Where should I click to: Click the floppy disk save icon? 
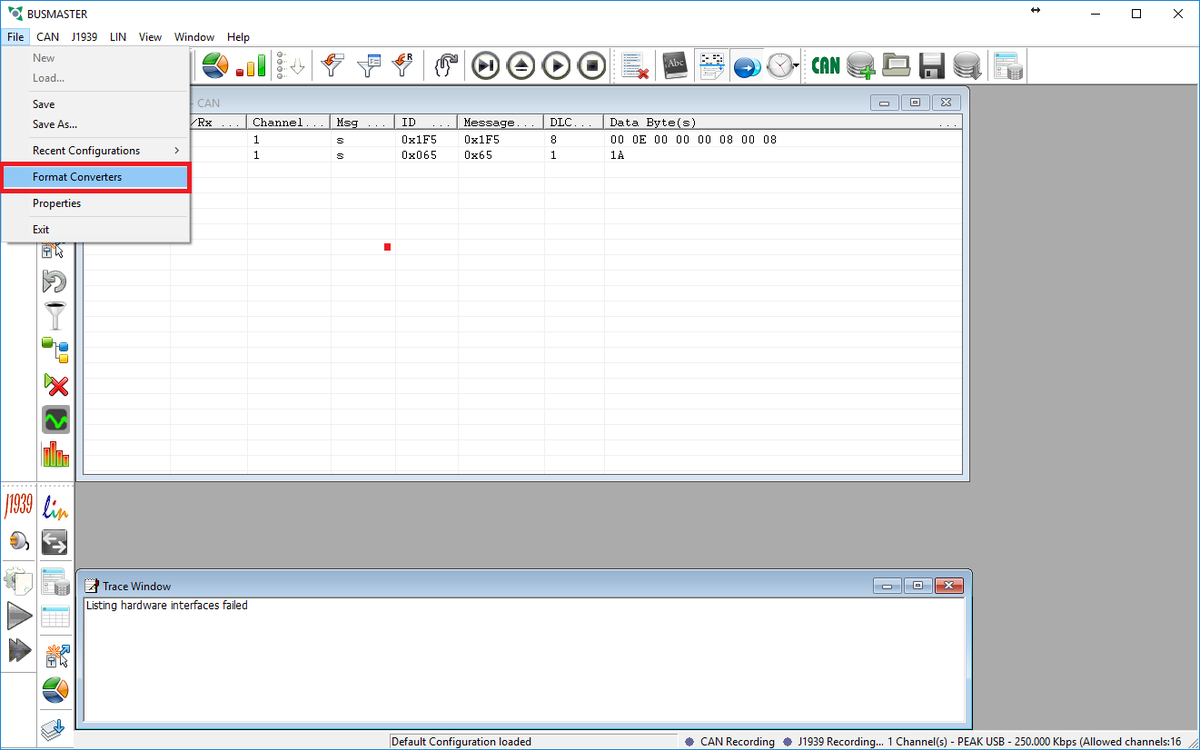click(x=932, y=66)
